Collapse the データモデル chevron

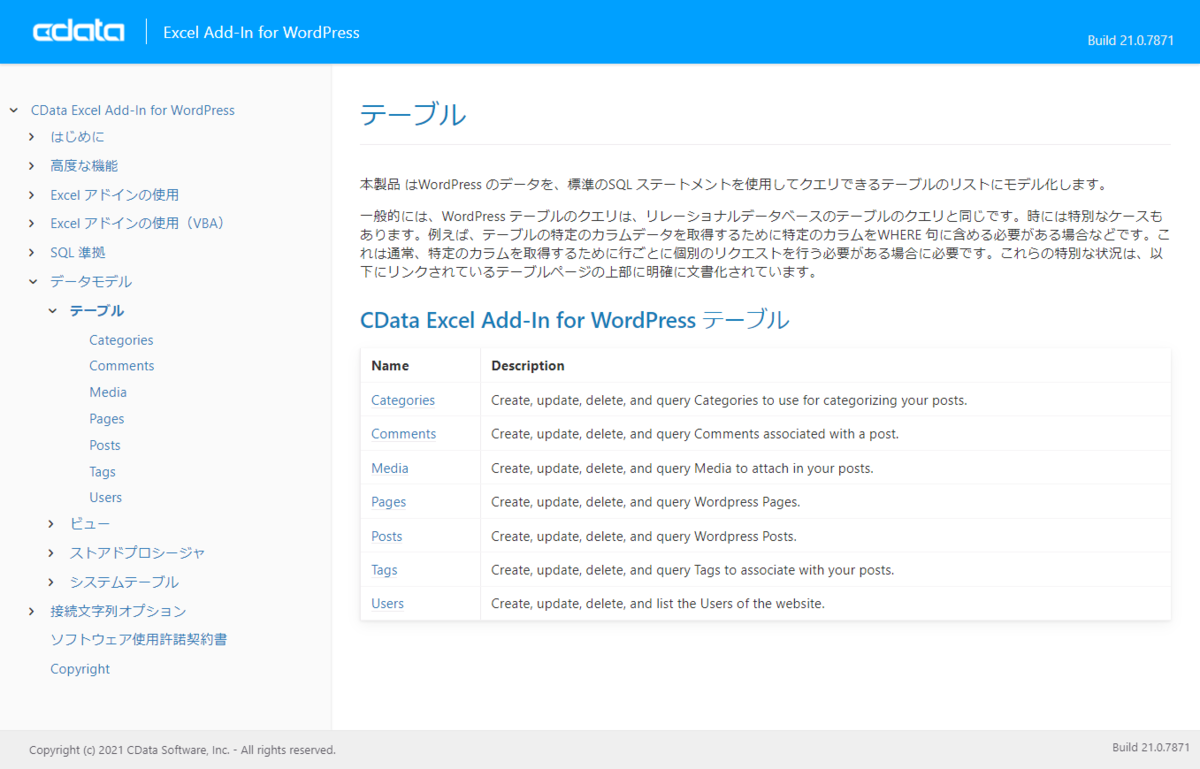coord(32,282)
